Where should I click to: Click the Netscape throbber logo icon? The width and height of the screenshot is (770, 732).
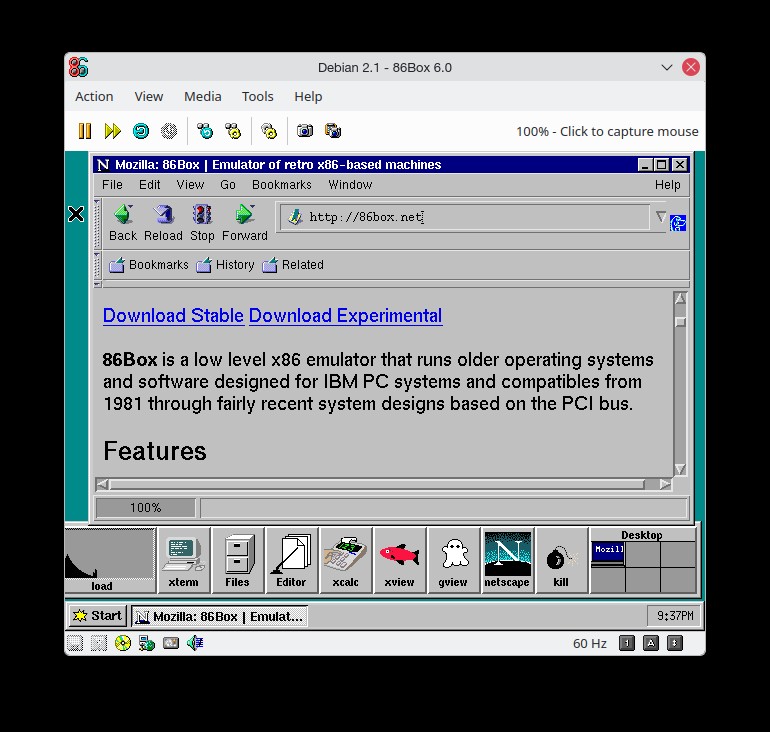(x=678, y=223)
